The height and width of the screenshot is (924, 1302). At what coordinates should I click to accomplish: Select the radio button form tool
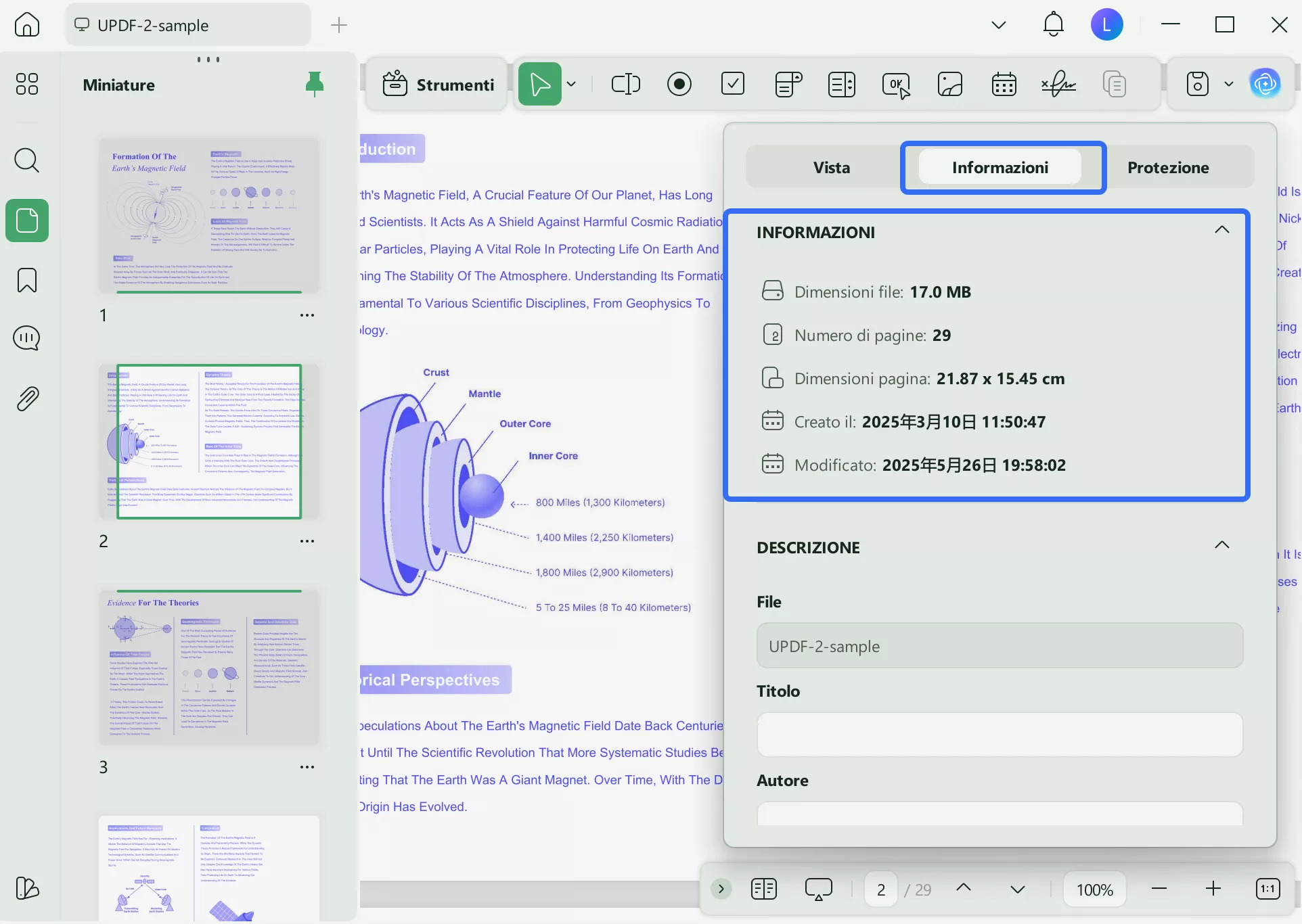point(679,85)
